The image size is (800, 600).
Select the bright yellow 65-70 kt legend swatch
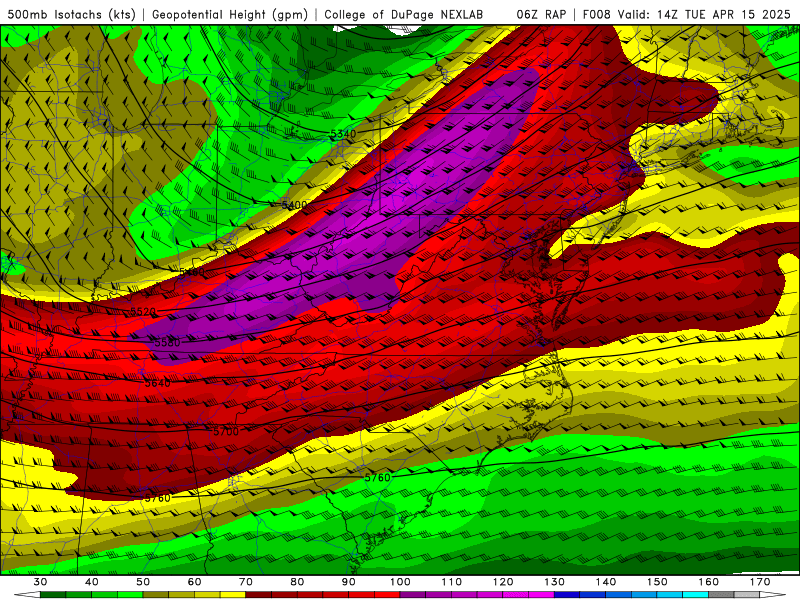point(233,595)
